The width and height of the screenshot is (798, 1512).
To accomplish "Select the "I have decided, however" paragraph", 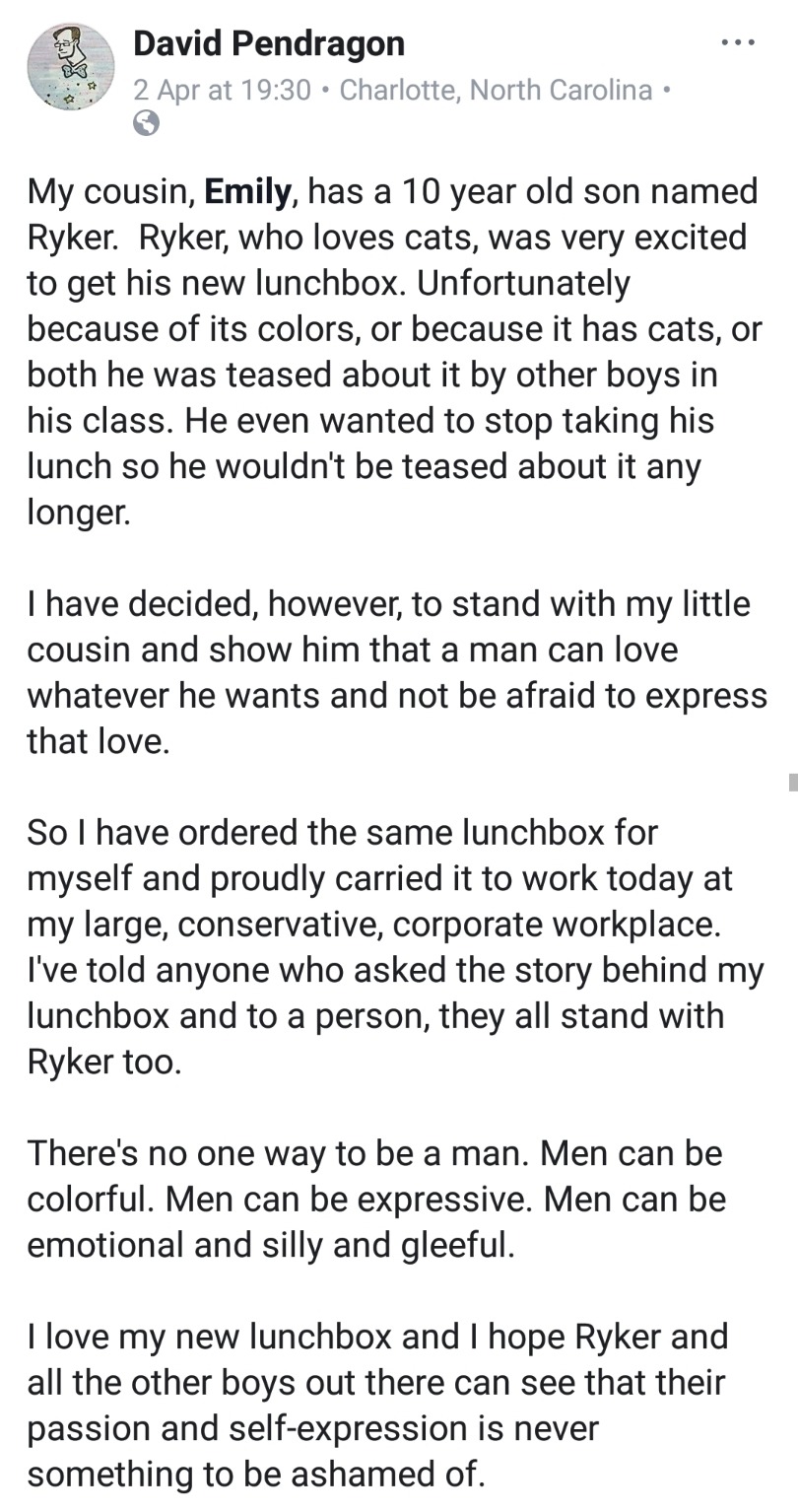I will coord(394,672).
